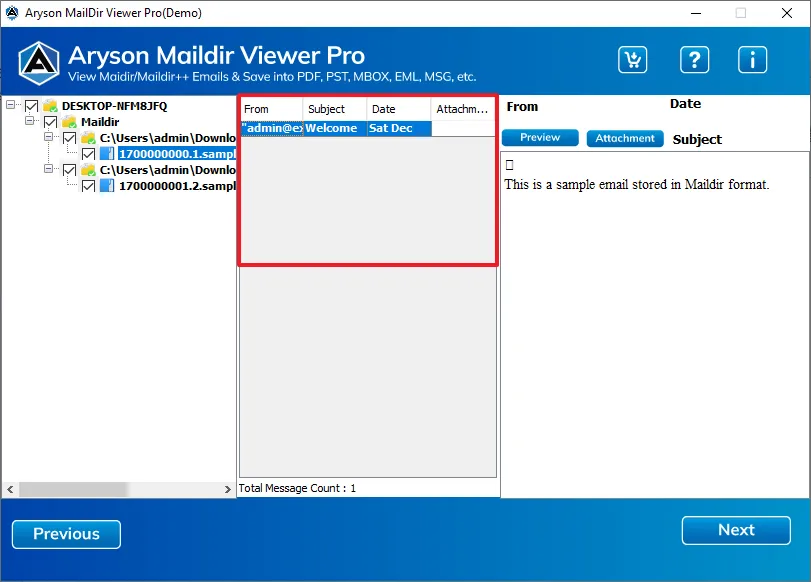Click the Attachment button

[625, 139]
